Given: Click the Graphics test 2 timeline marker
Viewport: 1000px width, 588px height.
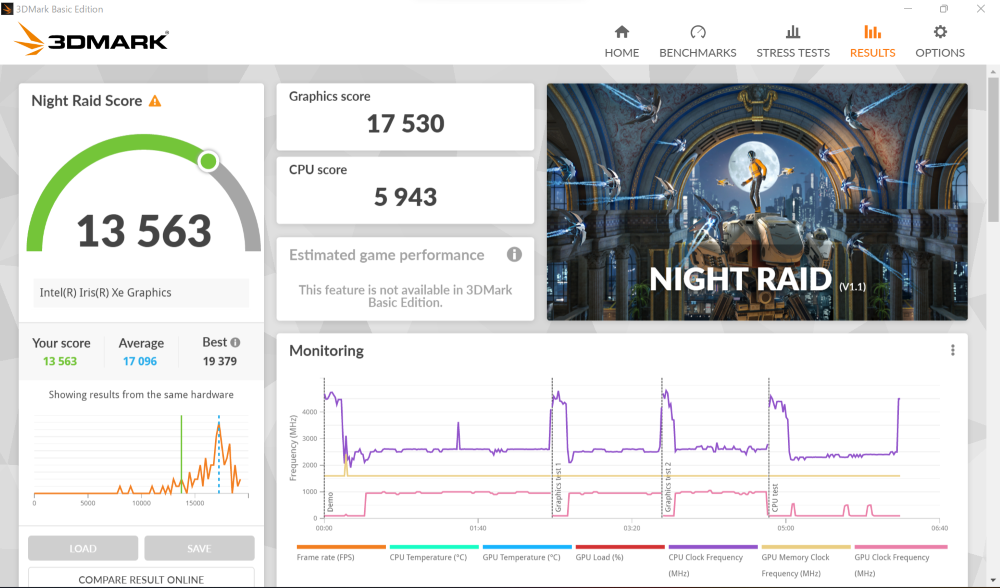Looking at the screenshot, I should (668, 487).
